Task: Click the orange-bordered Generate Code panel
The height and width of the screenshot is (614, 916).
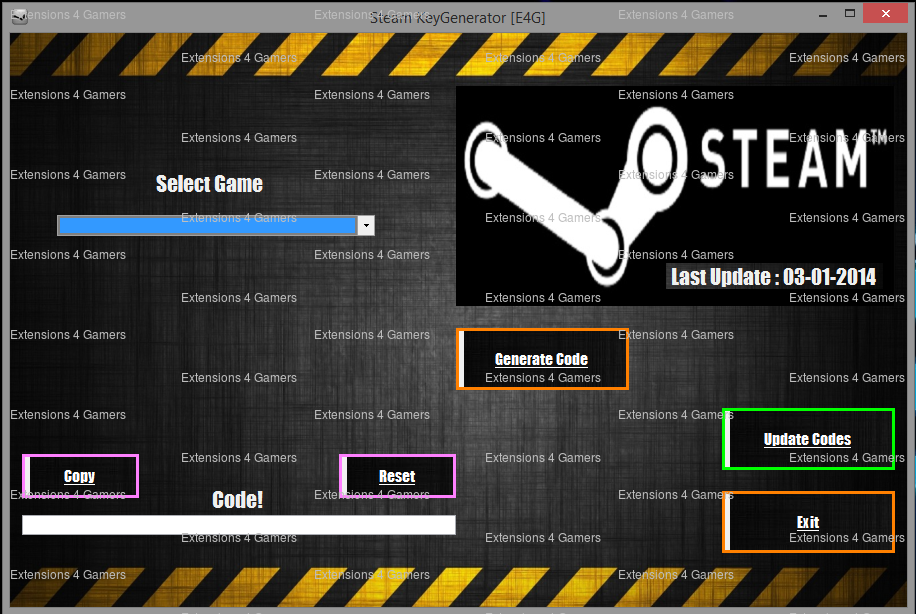Action: point(541,358)
